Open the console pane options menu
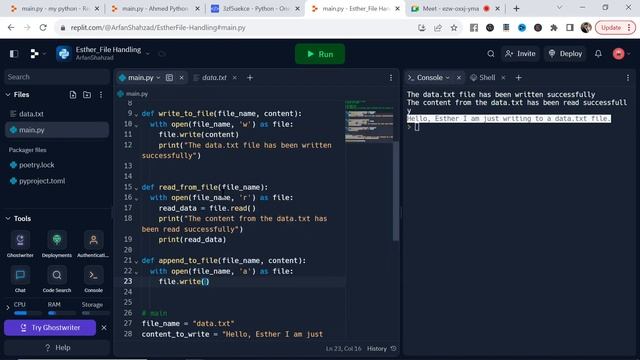Image resolution: width=640 pixels, height=360 pixels. click(628, 78)
